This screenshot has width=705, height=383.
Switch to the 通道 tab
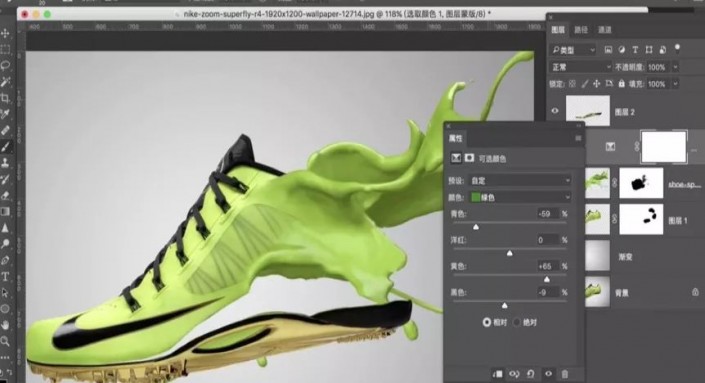[605, 30]
